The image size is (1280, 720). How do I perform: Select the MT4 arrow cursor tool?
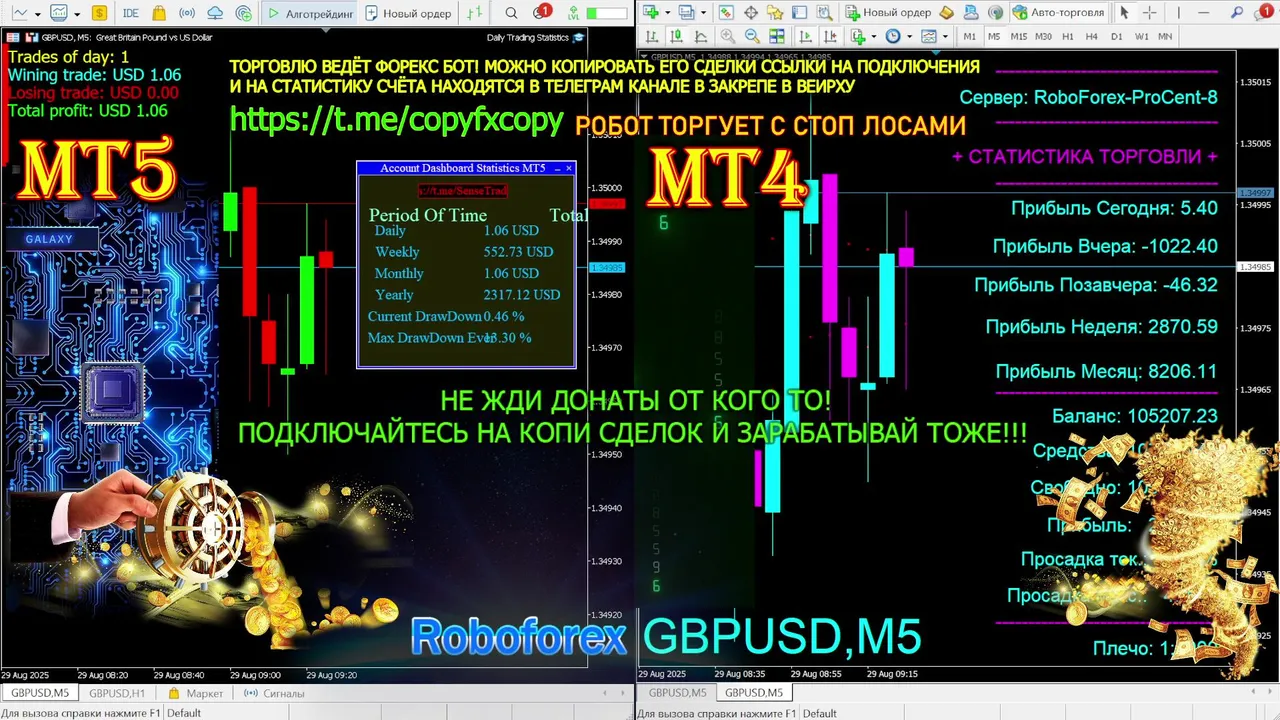(x=1124, y=12)
